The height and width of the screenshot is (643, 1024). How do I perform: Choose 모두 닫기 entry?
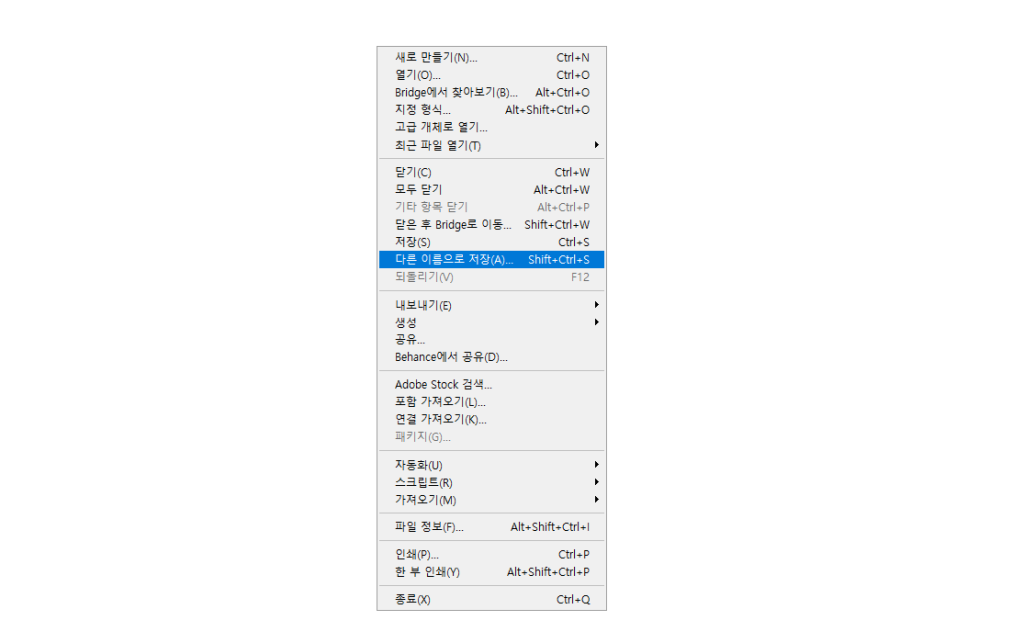(x=491, y=190)
